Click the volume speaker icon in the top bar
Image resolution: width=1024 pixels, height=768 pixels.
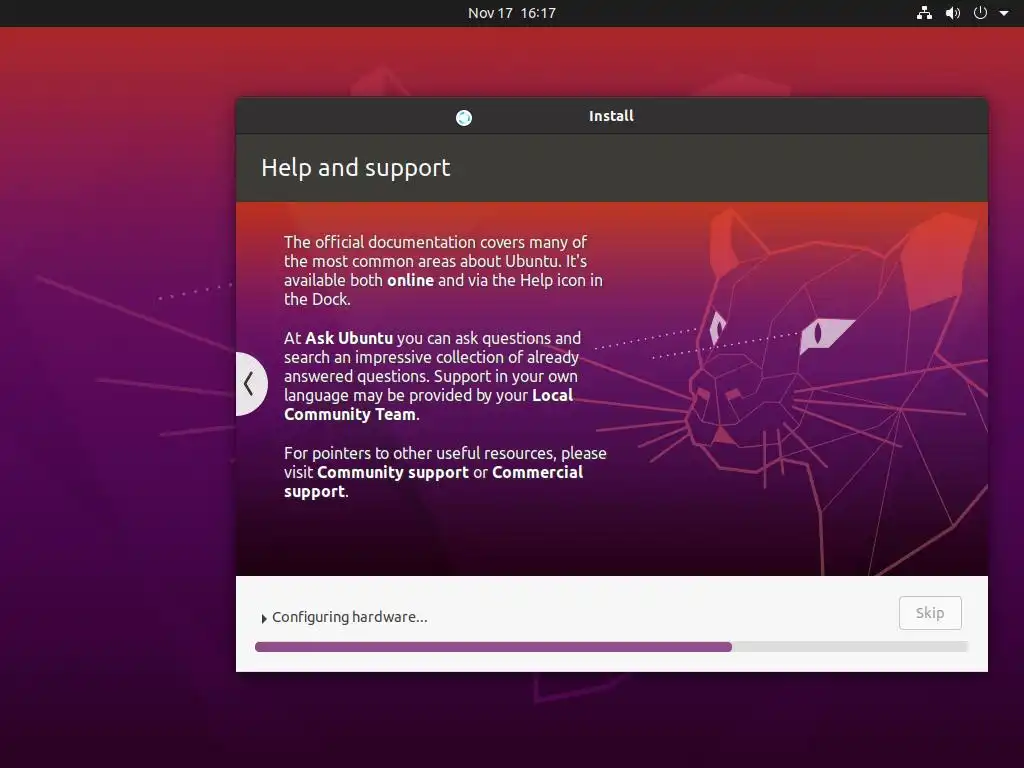coord(953,13)
